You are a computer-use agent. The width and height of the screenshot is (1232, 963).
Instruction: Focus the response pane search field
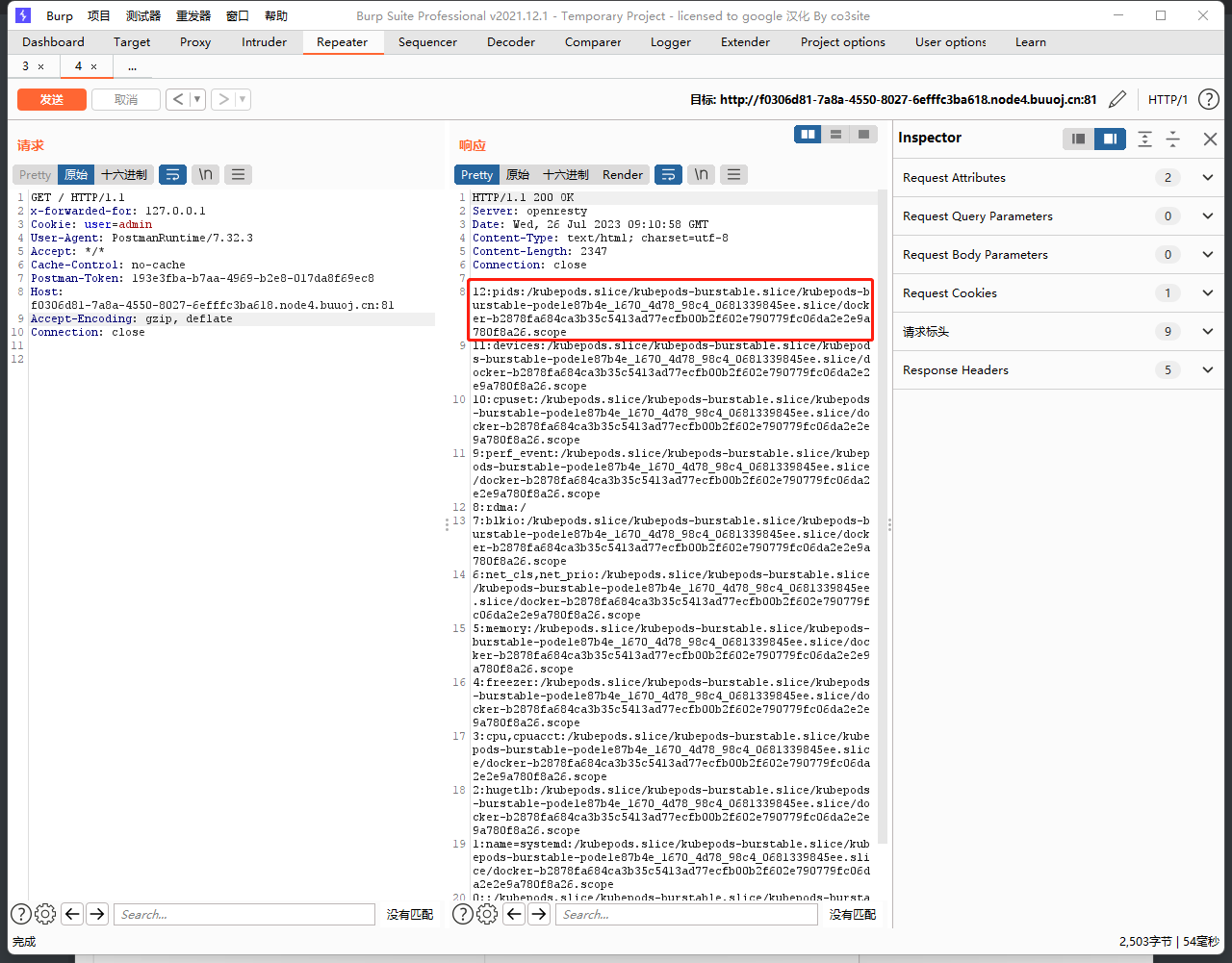click(686, 914)
